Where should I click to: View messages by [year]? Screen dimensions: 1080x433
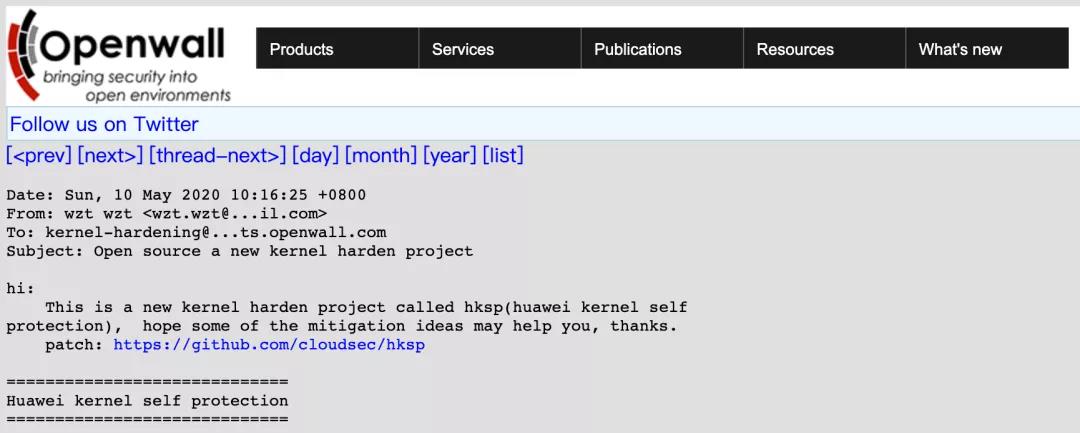click(450, 156)
